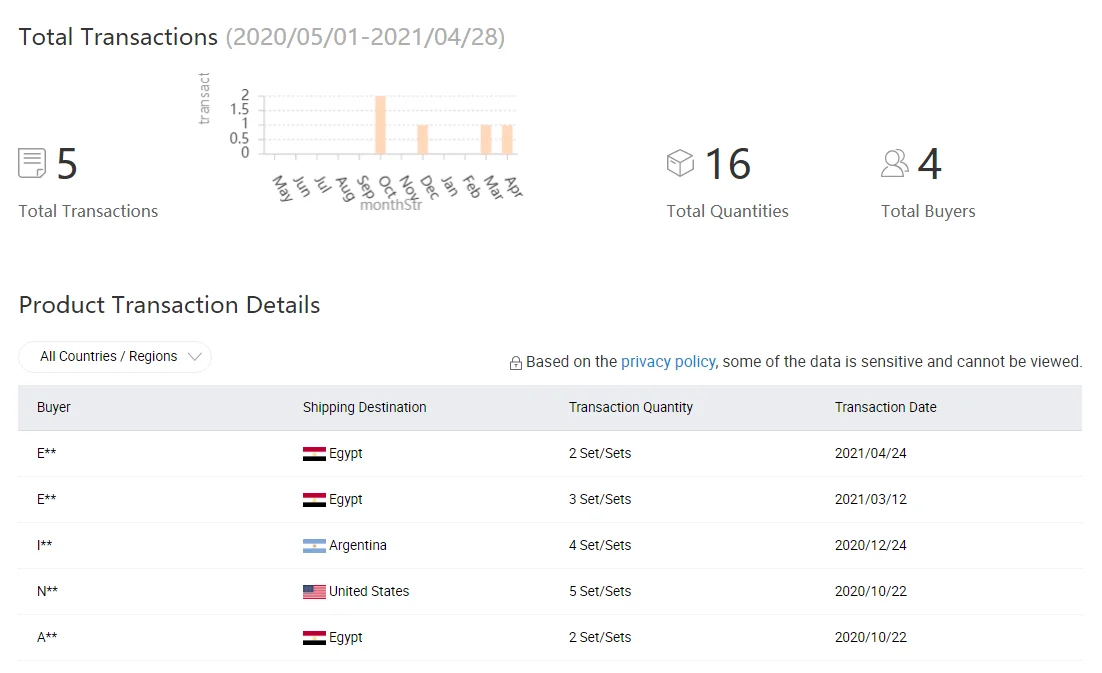The height and width of the screenshot is (673, 1102).
Task: Open the All Countries / Regions dropdown
Action: [x=115, y=356]
